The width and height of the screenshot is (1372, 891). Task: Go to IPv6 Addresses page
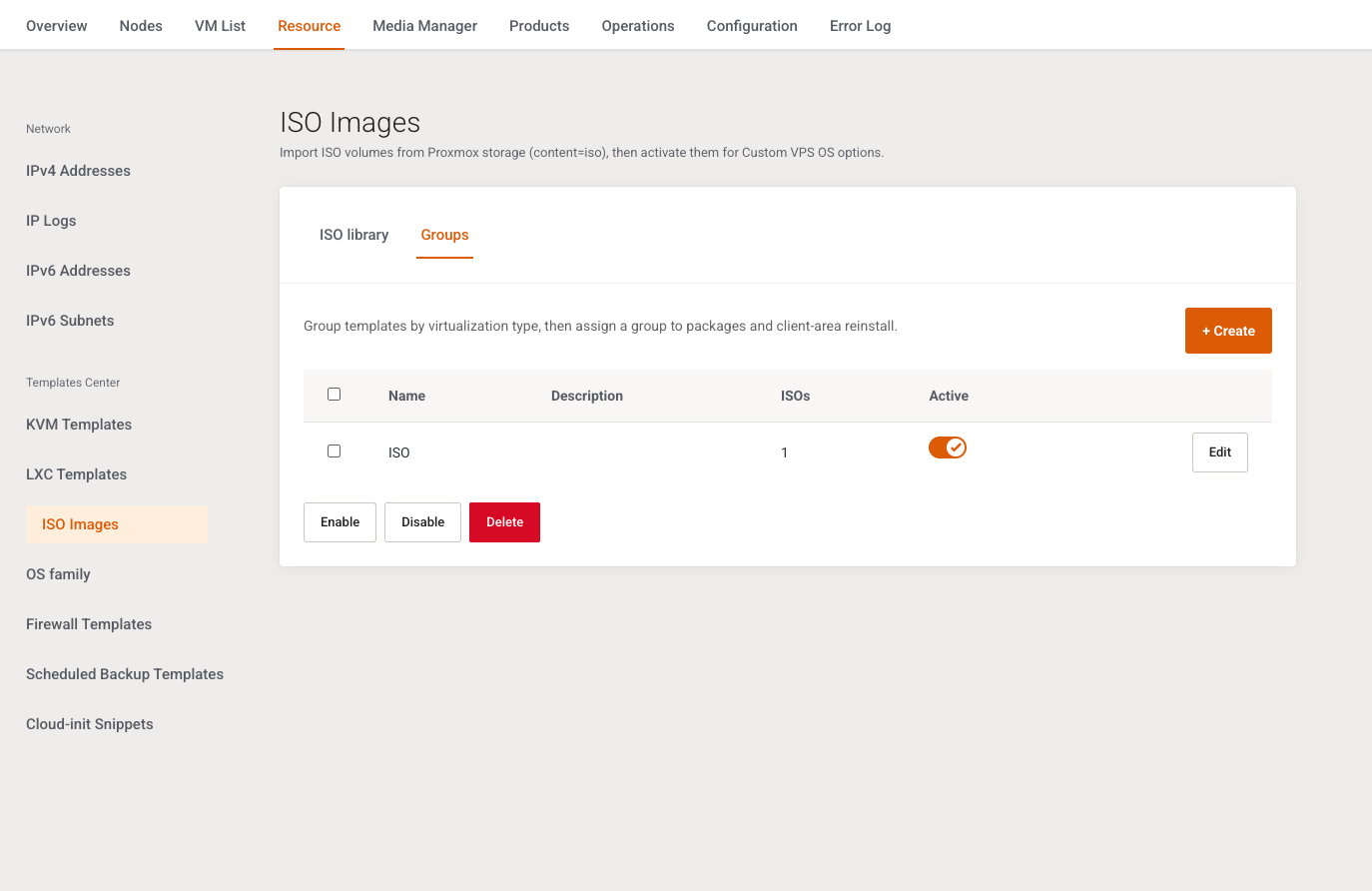[x=78, y=271]
